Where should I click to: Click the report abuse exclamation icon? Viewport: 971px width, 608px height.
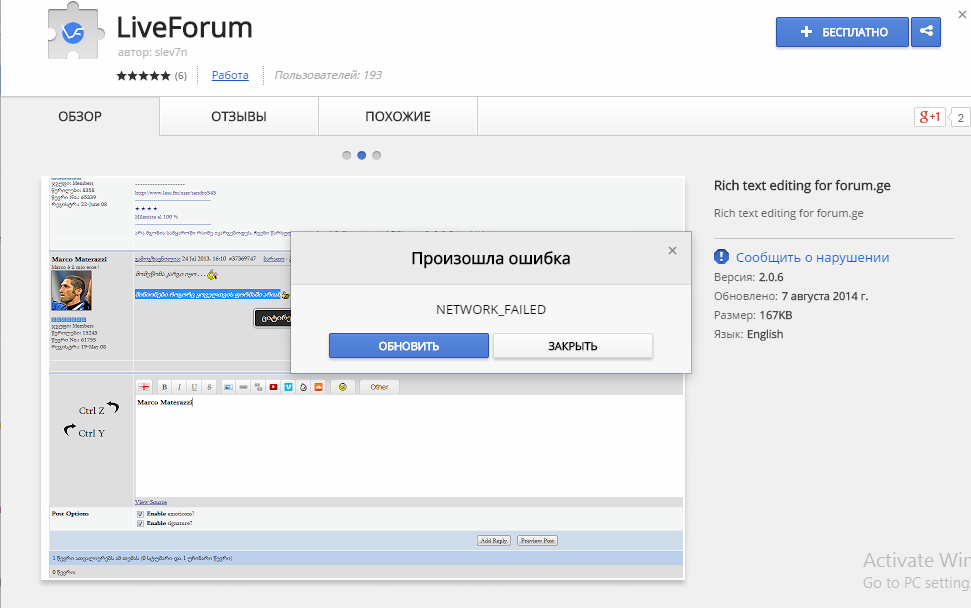click(722, 257)
